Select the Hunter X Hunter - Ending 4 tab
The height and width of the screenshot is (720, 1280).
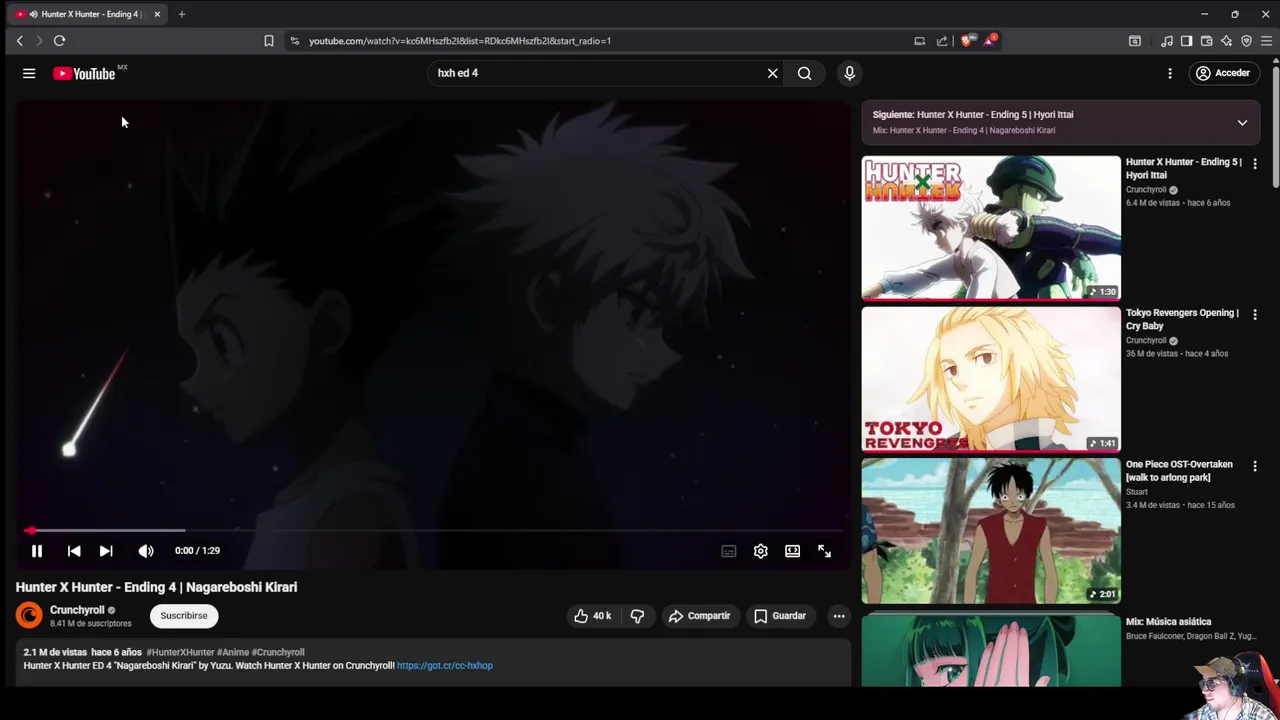point(88,14)
